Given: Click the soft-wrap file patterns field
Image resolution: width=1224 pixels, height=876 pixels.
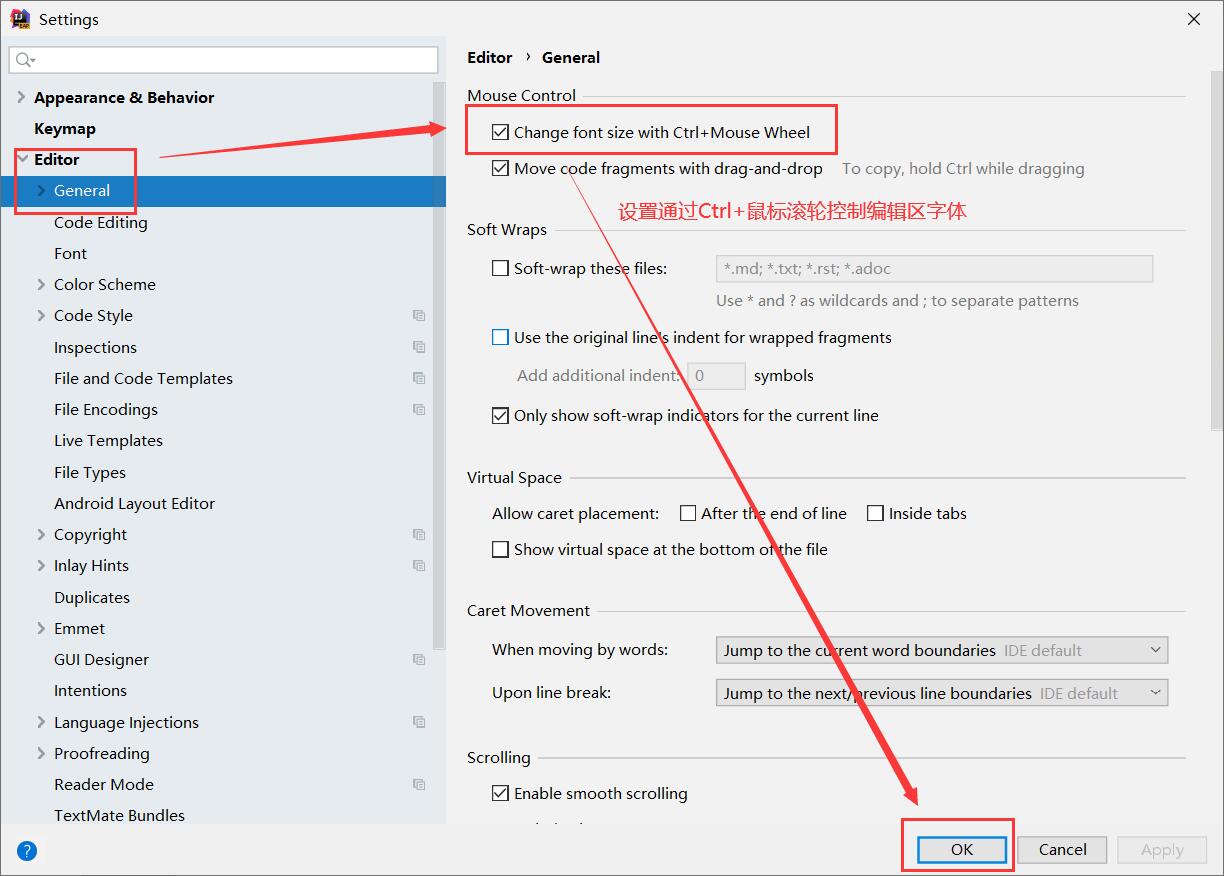Looking at the screenshot, I should pyautogui.click(x=934, y=268).
